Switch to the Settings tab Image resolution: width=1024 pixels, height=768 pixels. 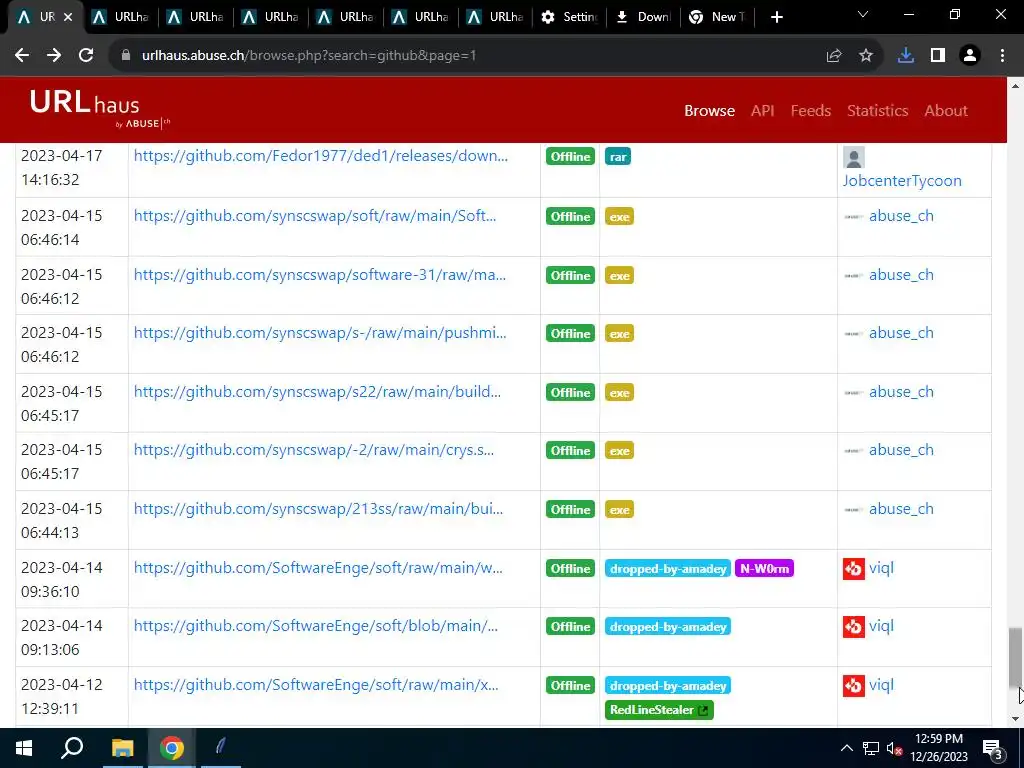coord(569,17)
